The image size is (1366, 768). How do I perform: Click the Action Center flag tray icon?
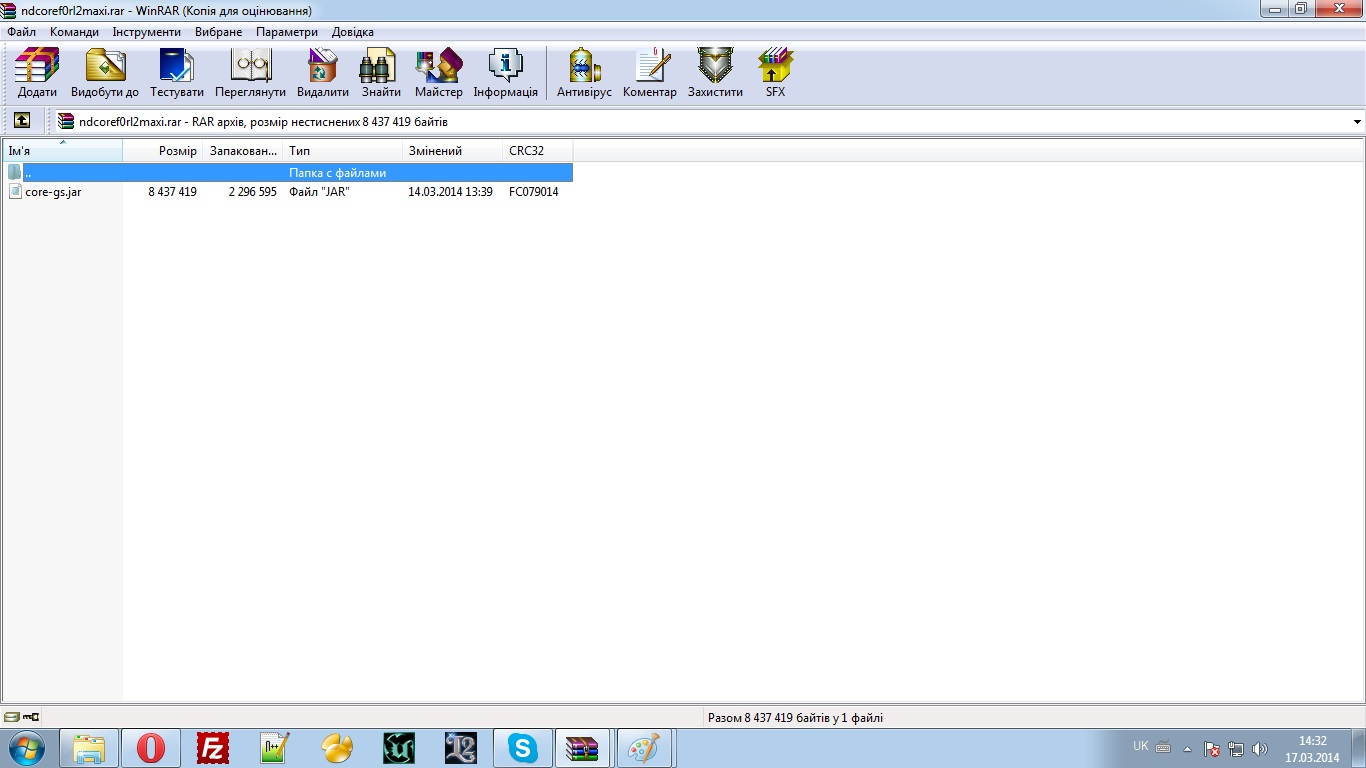[x=1212, y=748]
